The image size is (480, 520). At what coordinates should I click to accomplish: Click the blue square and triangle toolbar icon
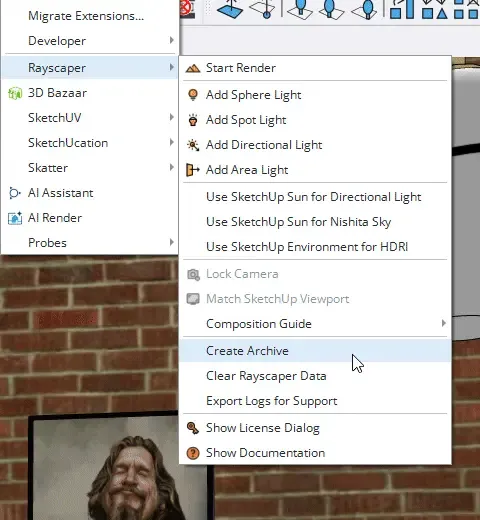434,9
